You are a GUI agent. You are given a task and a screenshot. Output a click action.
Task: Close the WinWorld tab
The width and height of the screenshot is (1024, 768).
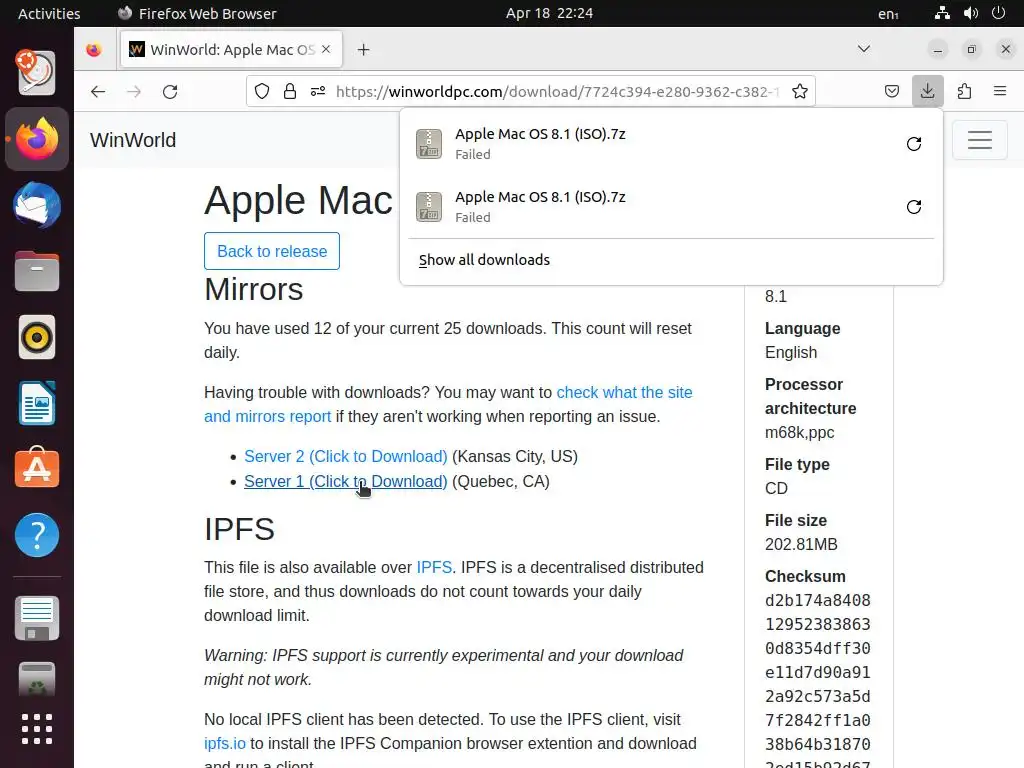326,49
